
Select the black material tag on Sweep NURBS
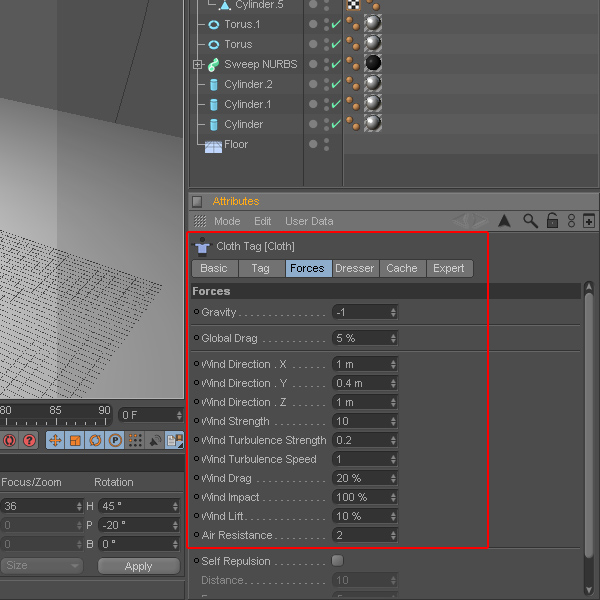373,63
